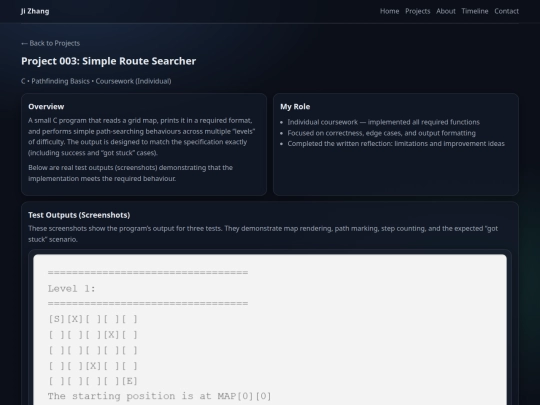Click the 'Completed the written reflection' bullet
The height and width of the screenshot is (405, 540).
(x=396, y=144)
